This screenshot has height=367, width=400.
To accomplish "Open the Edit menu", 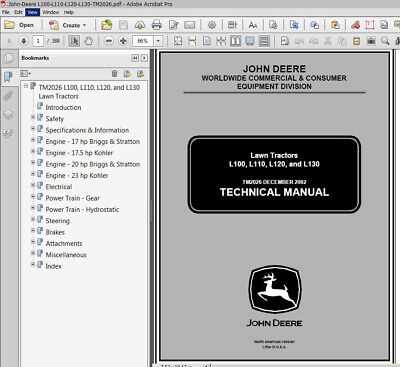I will tap(18, 12).
